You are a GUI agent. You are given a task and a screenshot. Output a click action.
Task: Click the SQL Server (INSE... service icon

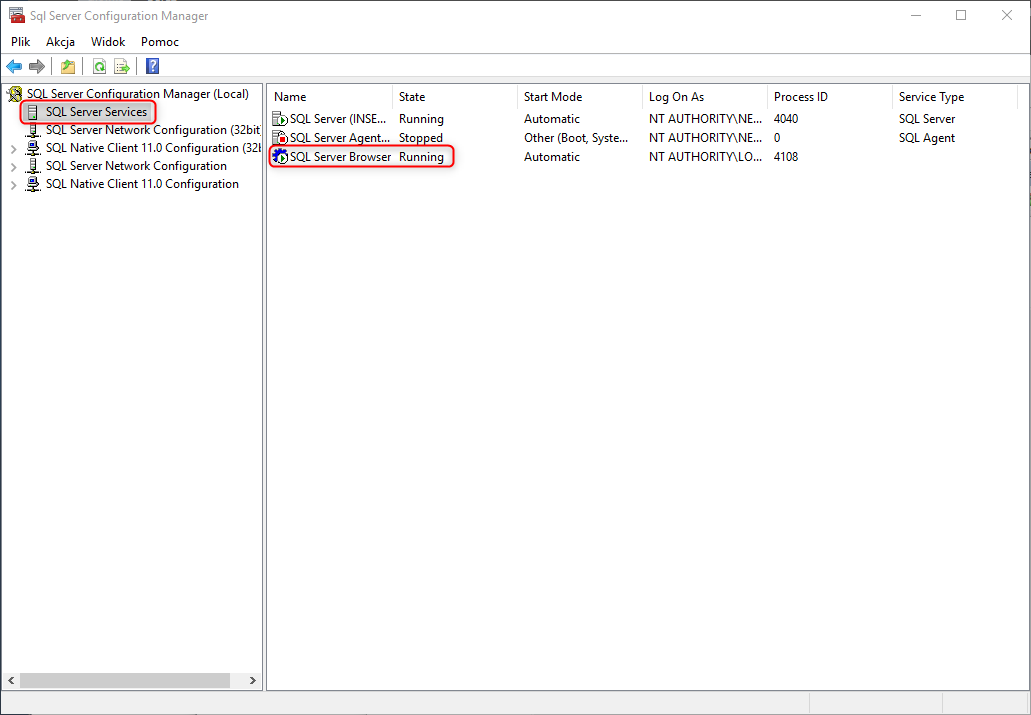point(280,119)
